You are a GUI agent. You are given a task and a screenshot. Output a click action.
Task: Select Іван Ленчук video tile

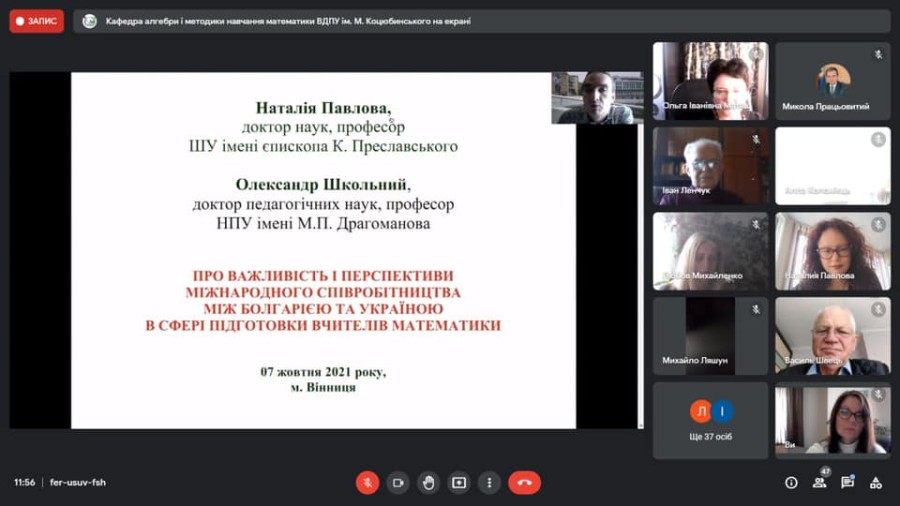tap(711, 166)
